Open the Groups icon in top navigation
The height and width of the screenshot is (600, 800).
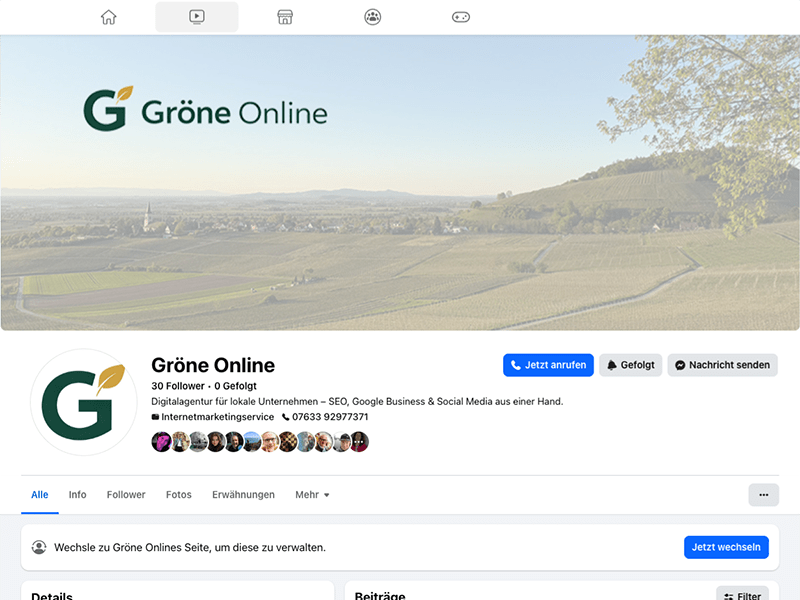click(373, 17)
